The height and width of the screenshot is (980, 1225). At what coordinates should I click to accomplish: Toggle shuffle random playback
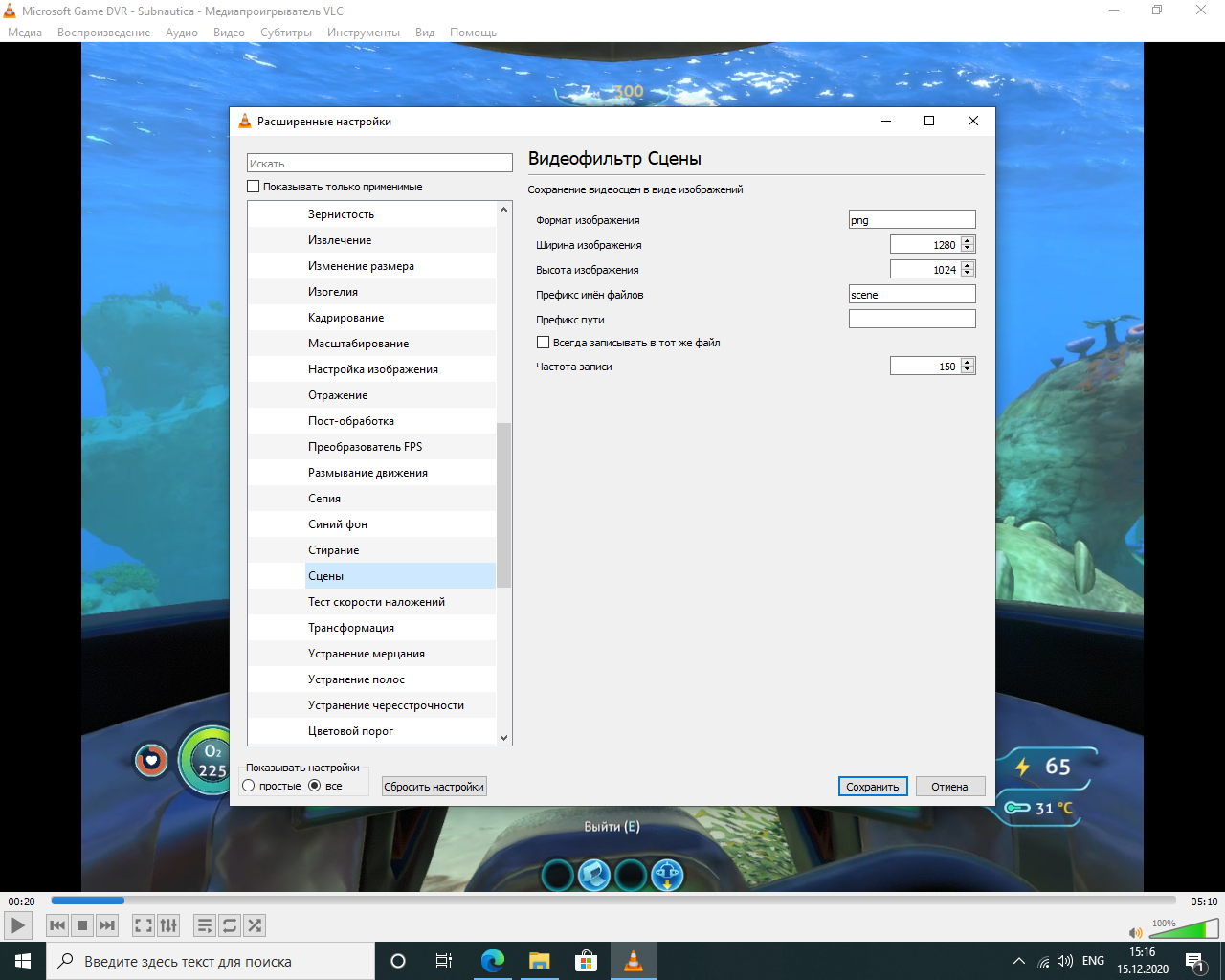(255, 925)
